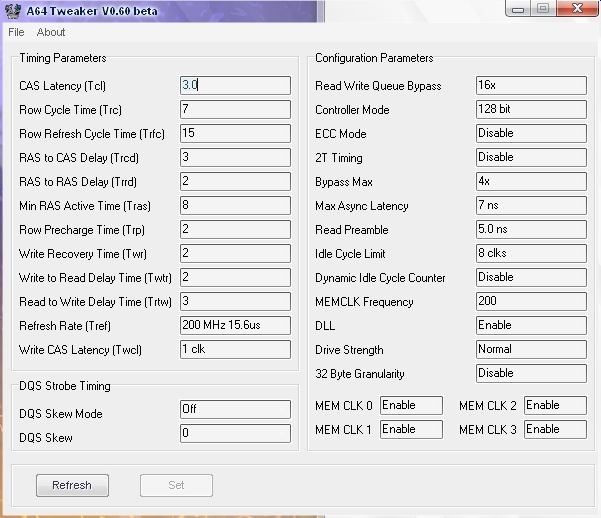Screen dimensions: 601x518
Task: Click the CAS Latency (Tcl) field
Action: coord(235,85)
